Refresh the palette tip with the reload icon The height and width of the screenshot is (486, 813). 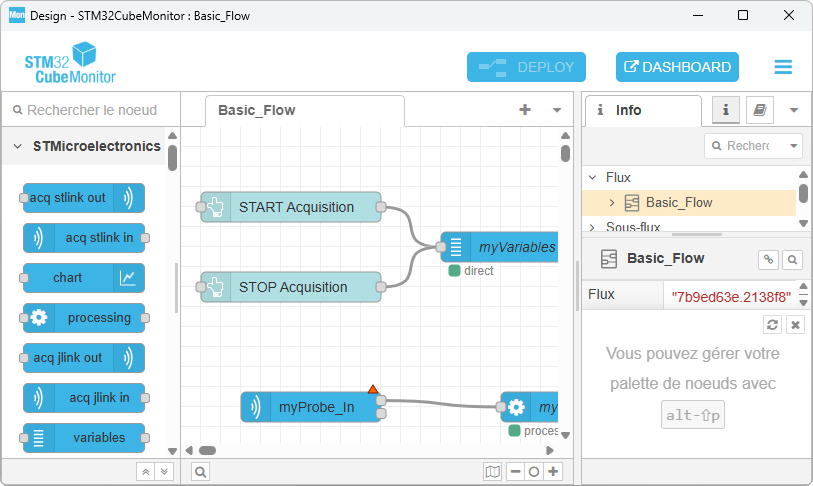(772, 325)
